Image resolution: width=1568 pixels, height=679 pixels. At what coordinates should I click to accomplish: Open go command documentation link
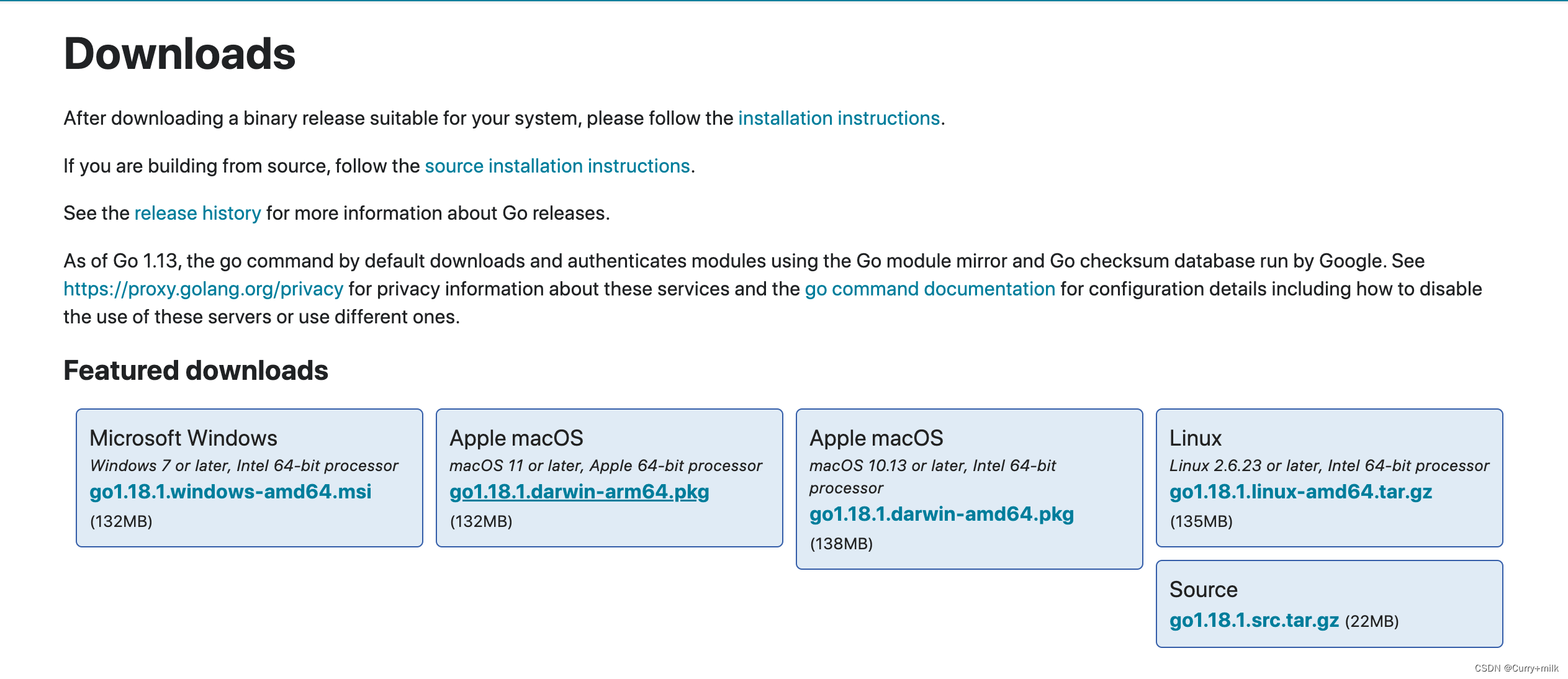click(x=929, y=289)
